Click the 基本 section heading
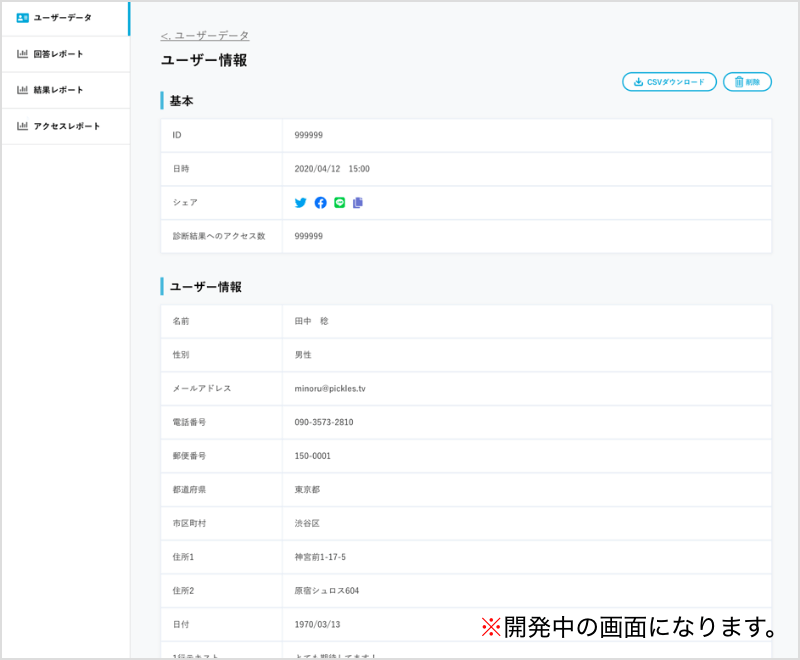 [181, 101]
